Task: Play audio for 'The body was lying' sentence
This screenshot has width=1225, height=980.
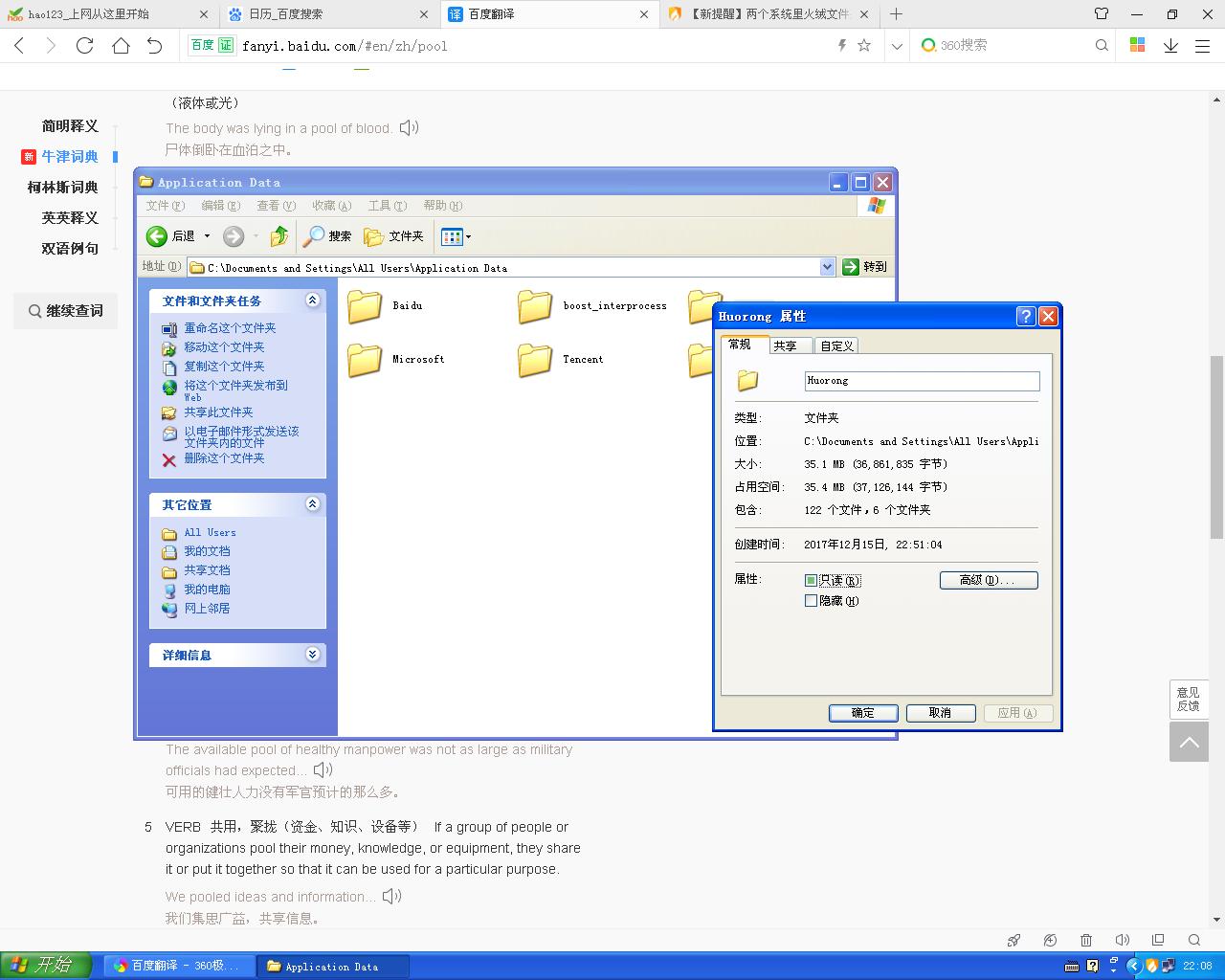Action: coord(409,127)
